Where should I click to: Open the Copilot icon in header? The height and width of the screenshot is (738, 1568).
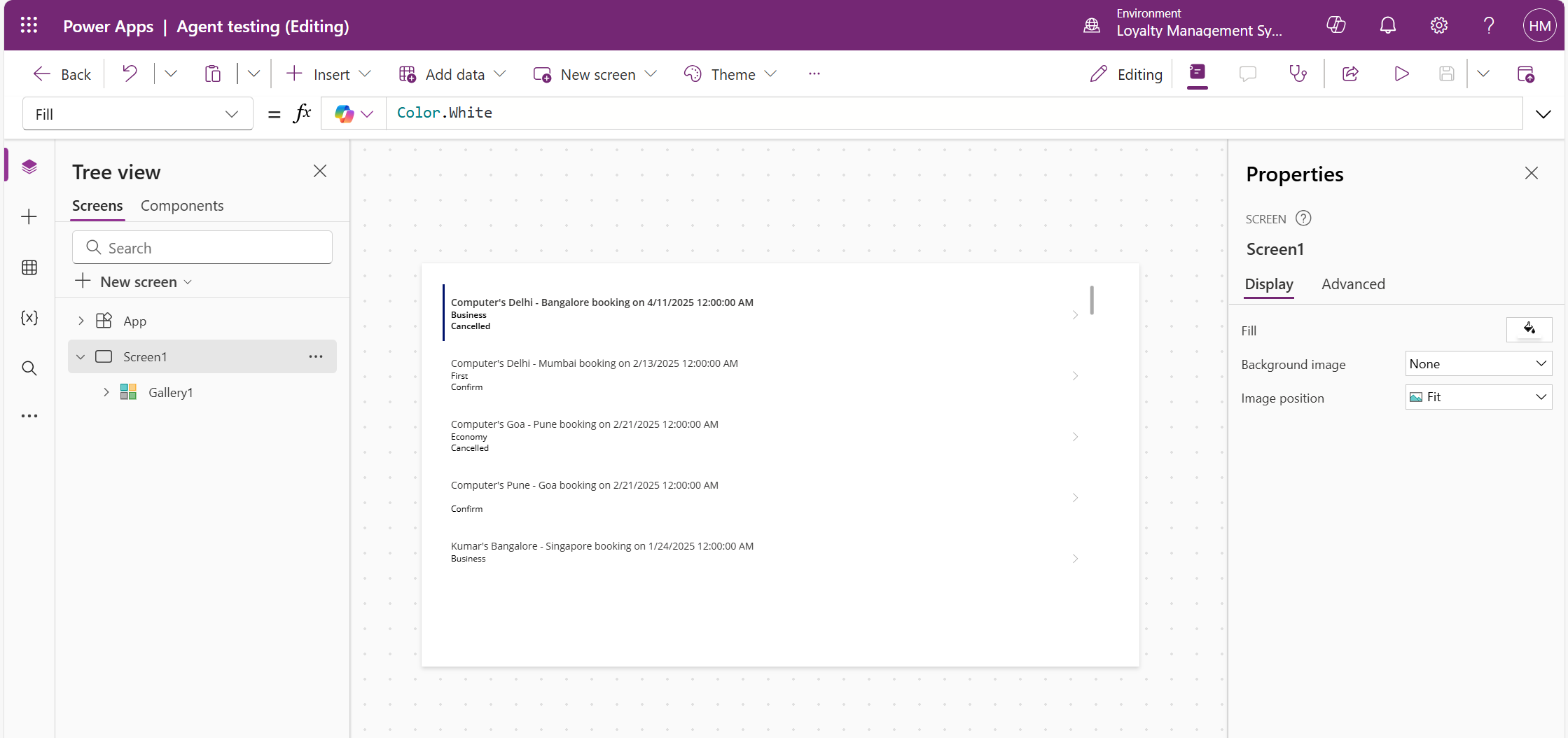[x=1336, y=26]
